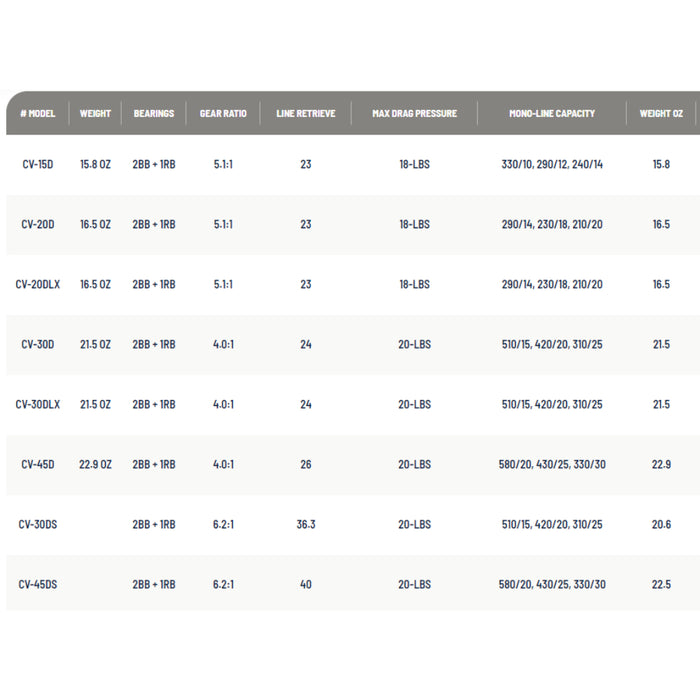The image size is (700, 700).
Task: Click the CV-45D model name
Action: (x=38, y=464)
